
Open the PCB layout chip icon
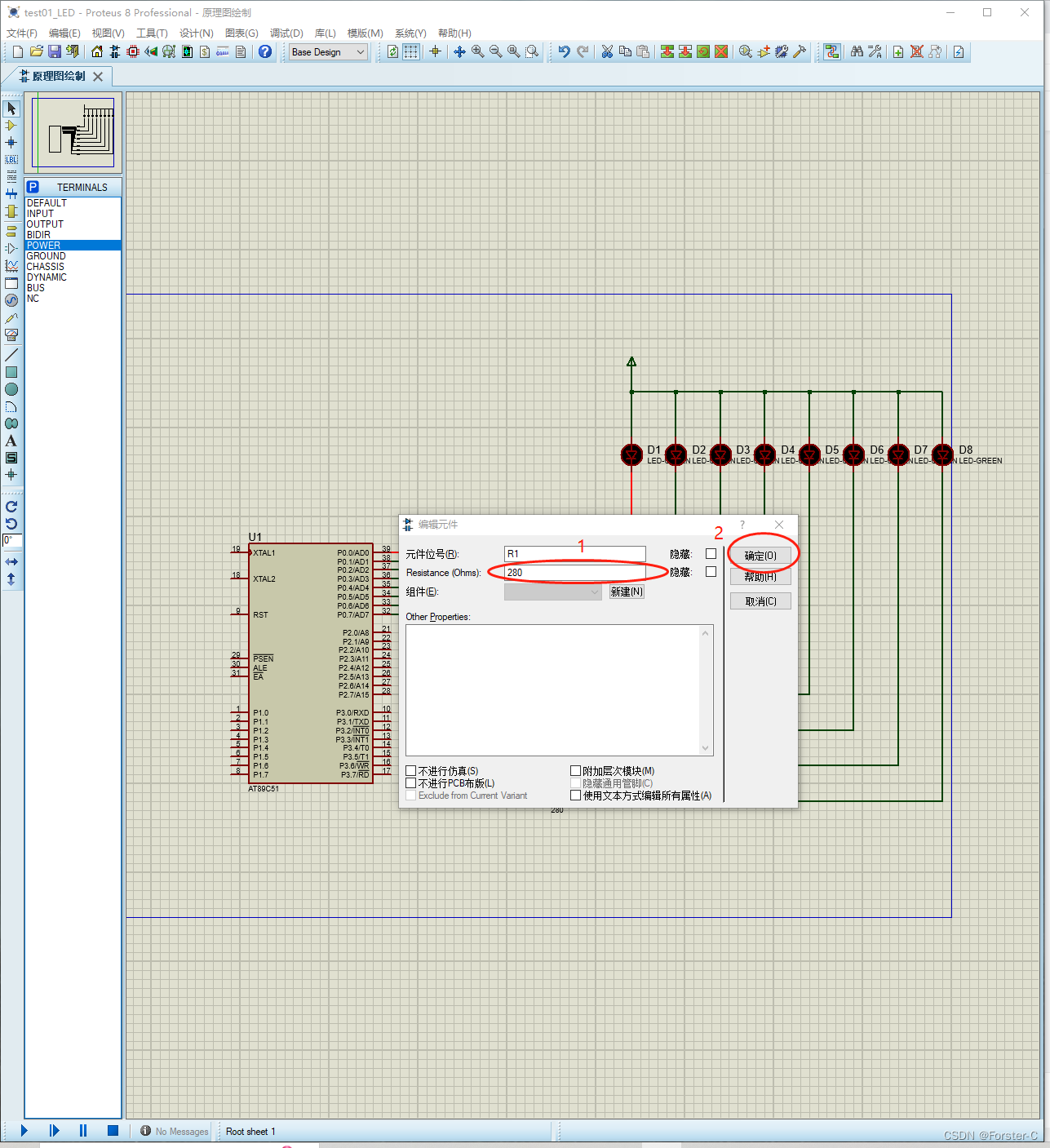pyautogui.click(x=133, y=51)
